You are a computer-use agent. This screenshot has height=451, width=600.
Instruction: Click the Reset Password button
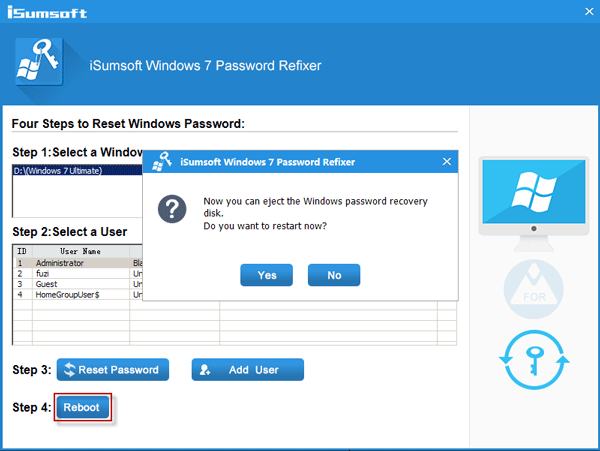112,370
